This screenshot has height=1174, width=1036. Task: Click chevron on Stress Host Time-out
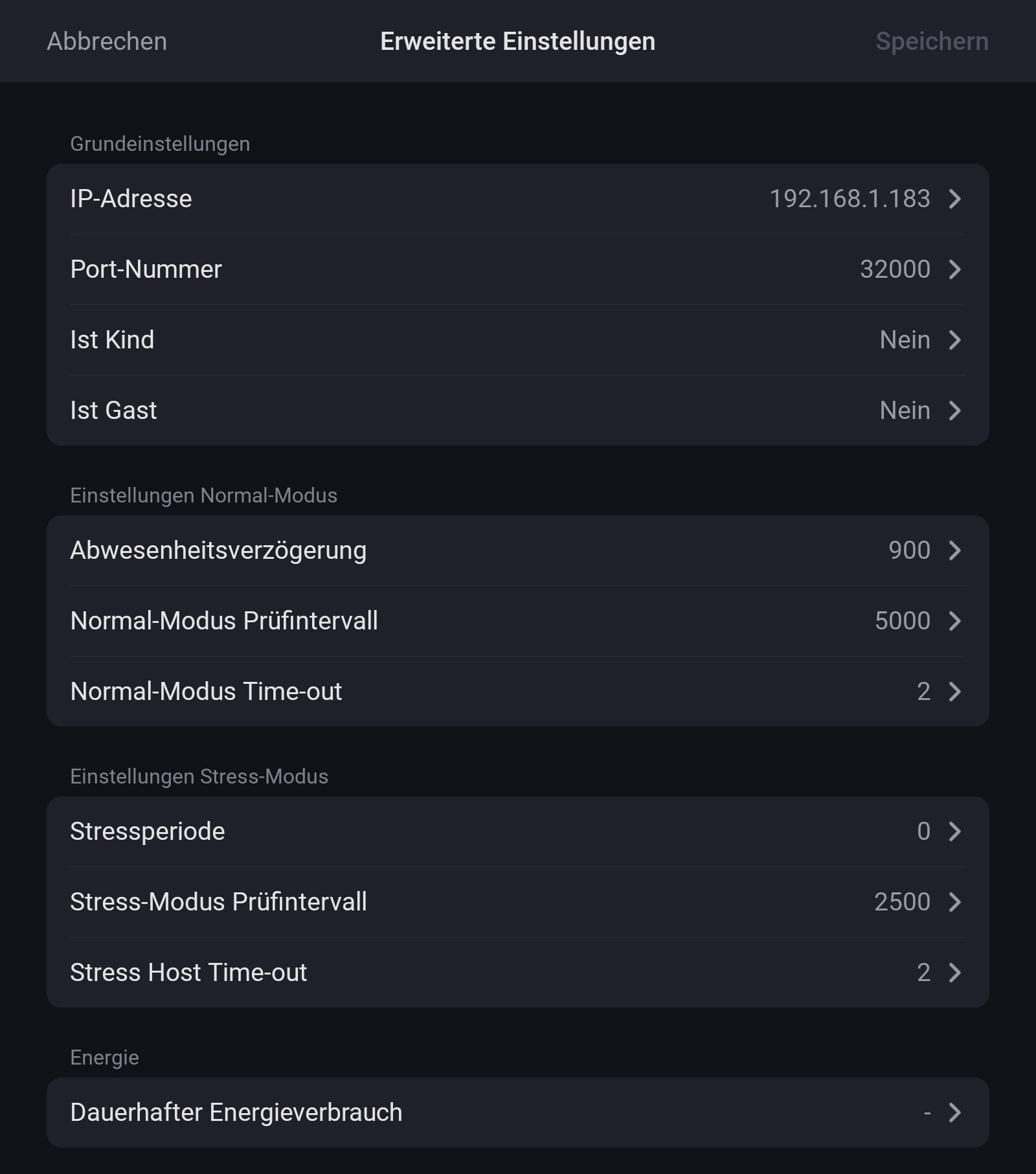[x=954, y=973]
